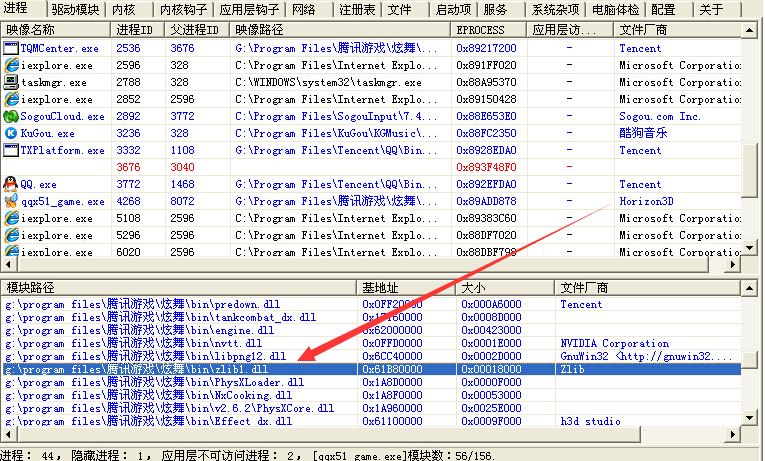Switch to the 驱动模块 tab

(x=76, y=9)
